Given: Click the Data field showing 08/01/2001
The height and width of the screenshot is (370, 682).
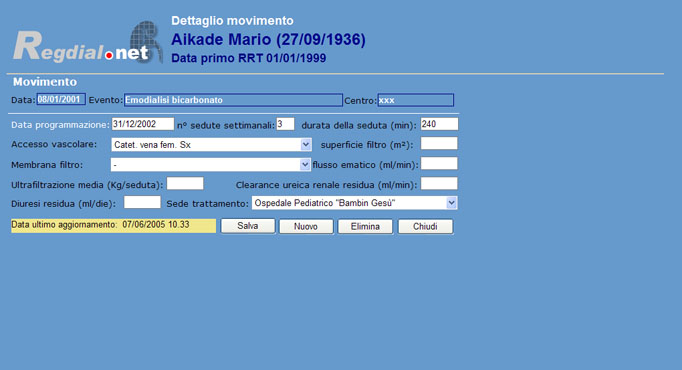Looking at the screenshot, I should click(61, 100).
